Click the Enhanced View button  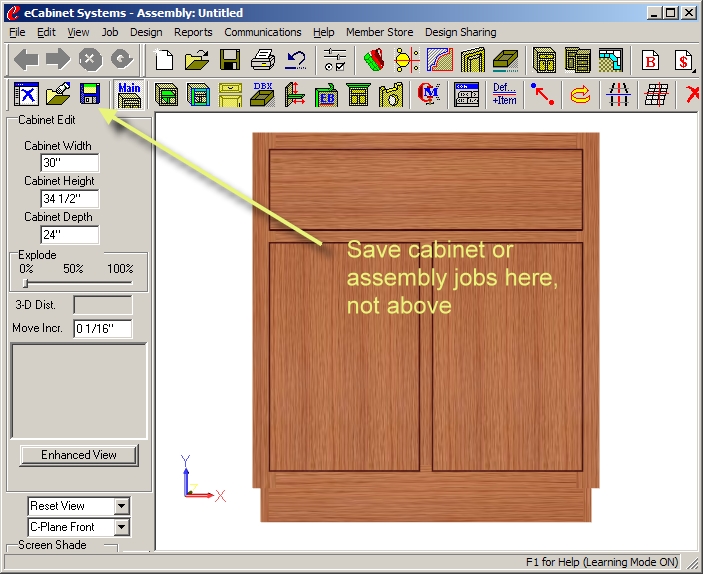point(79,455)
